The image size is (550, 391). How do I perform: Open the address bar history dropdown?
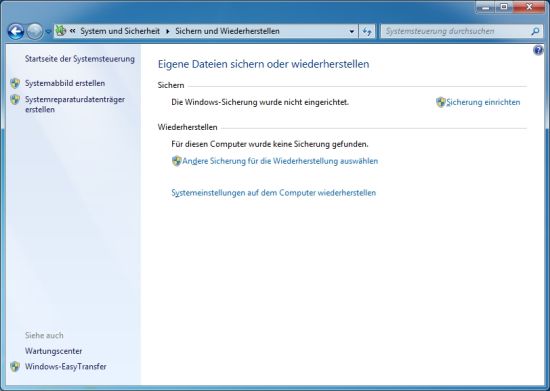point(351,31)
